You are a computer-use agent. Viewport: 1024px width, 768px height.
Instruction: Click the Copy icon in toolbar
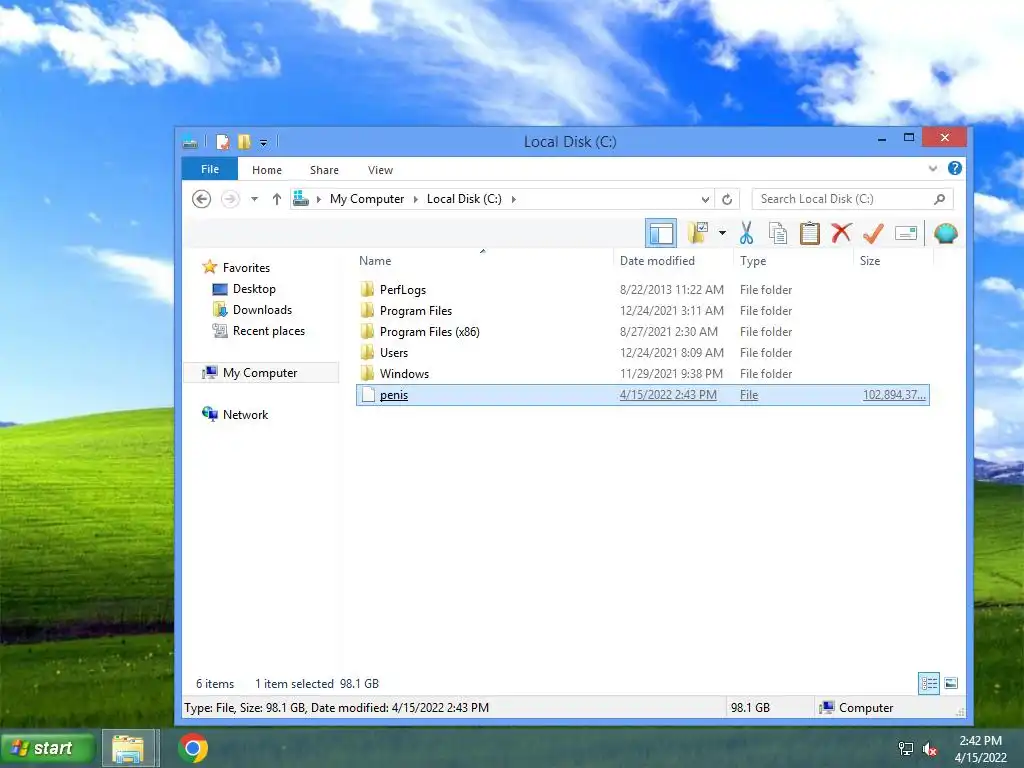click(777, 233)
